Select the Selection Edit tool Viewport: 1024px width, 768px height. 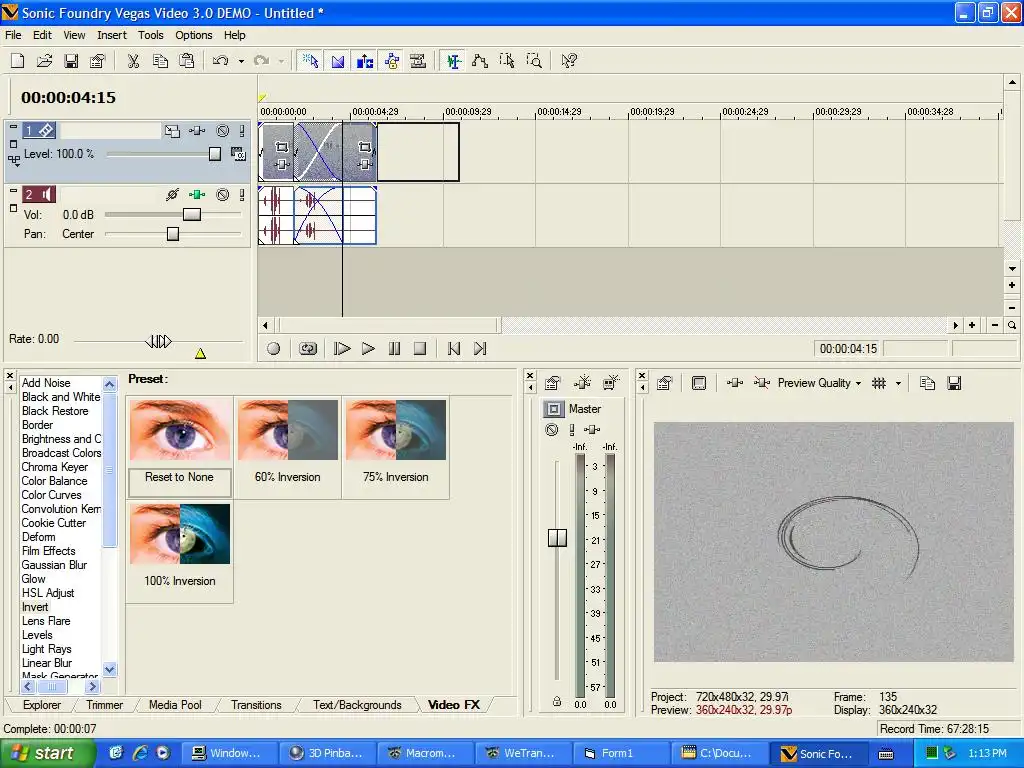507,61
